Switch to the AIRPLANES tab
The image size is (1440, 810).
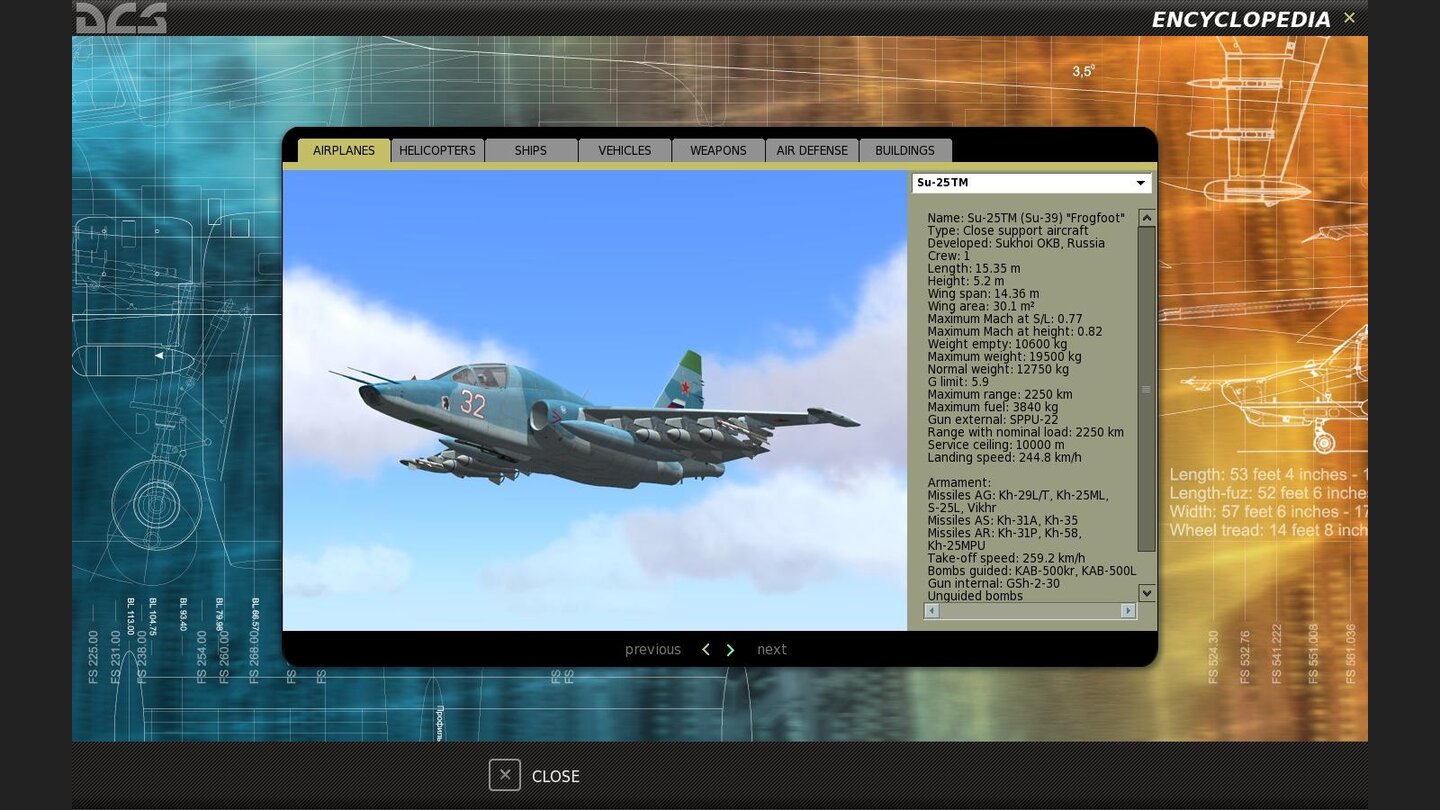(344, 150)
